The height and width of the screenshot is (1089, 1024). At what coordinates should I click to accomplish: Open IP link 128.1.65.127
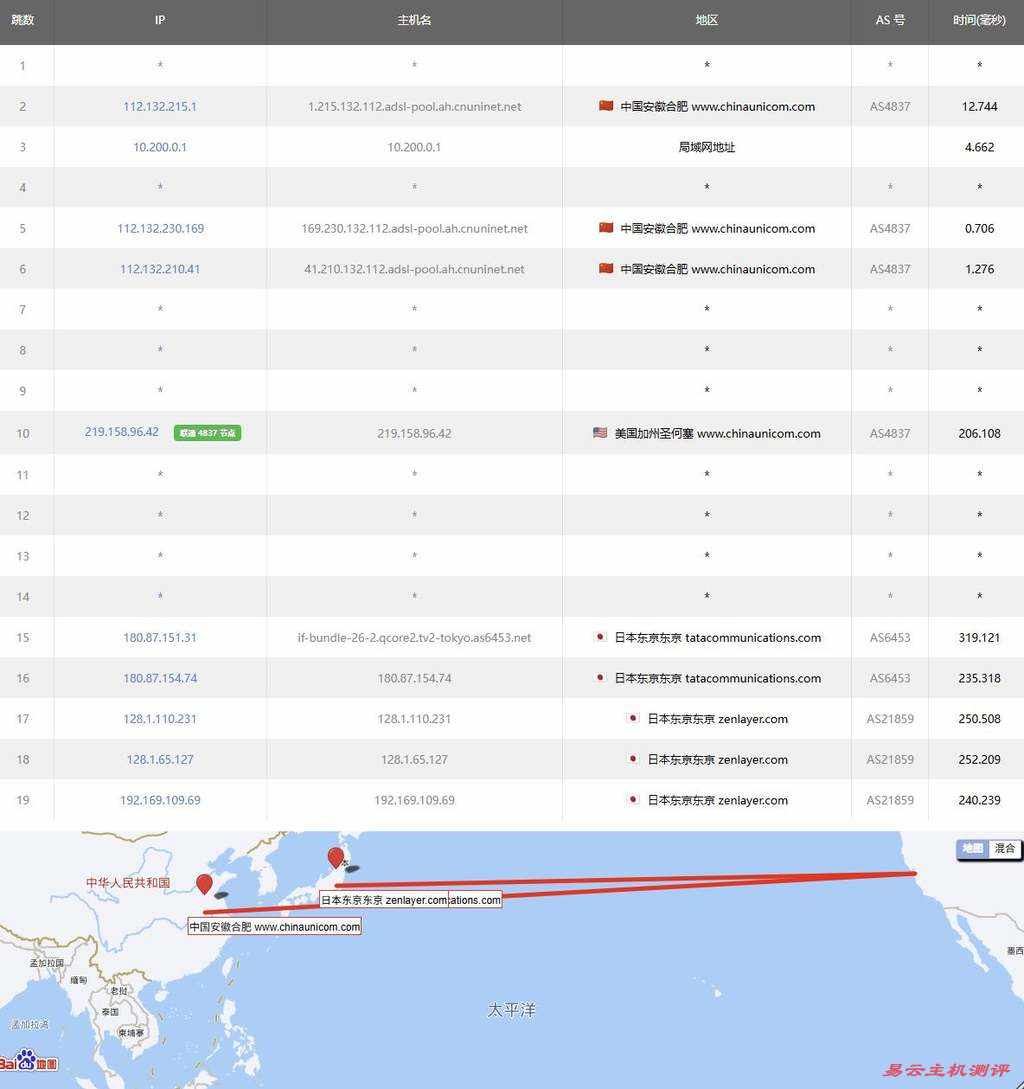point(160,760)
